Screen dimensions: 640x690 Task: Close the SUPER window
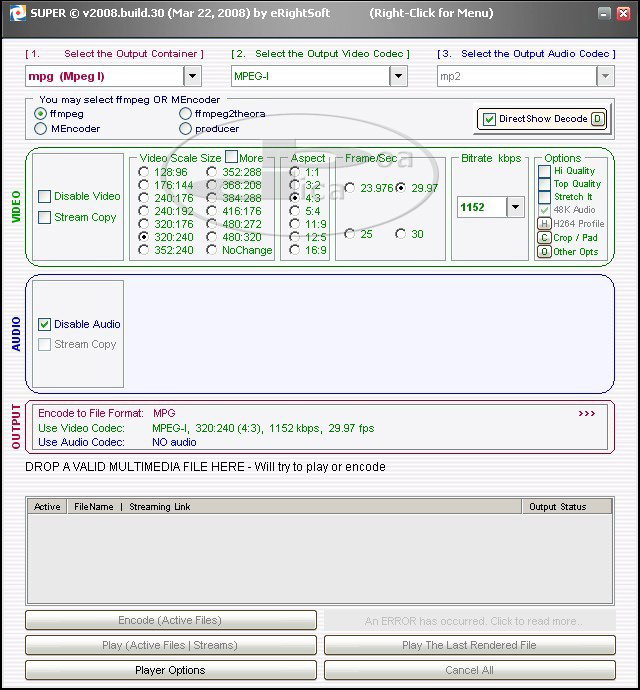pos(623,14)
